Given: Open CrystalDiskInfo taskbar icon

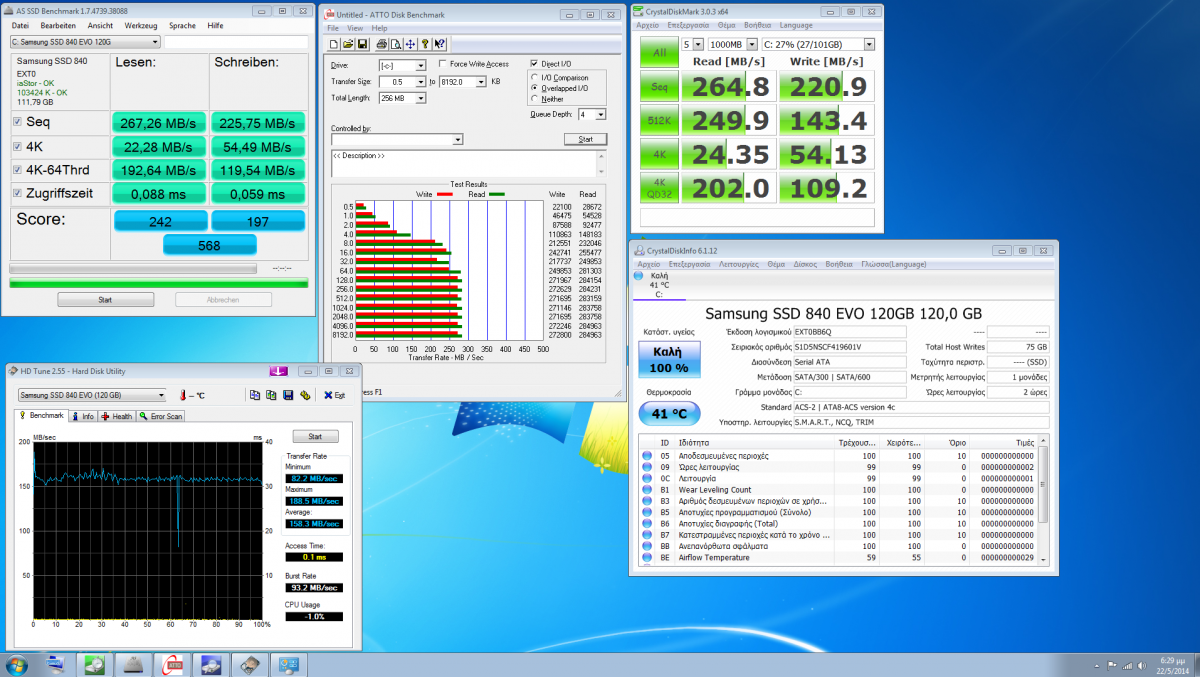Looking at the screenshot, I should (x=211, y=664).
